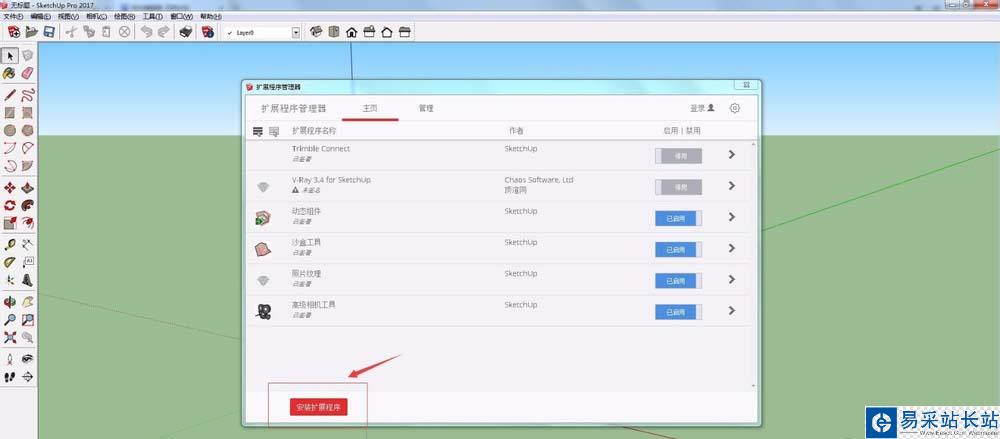Sort by 扩展程序名称 column header
1000x439 pixels.
coord(314,131)
